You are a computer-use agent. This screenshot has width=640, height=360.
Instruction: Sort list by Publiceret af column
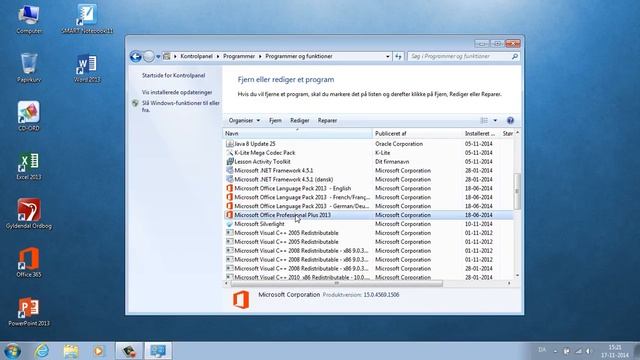[417, 133]
